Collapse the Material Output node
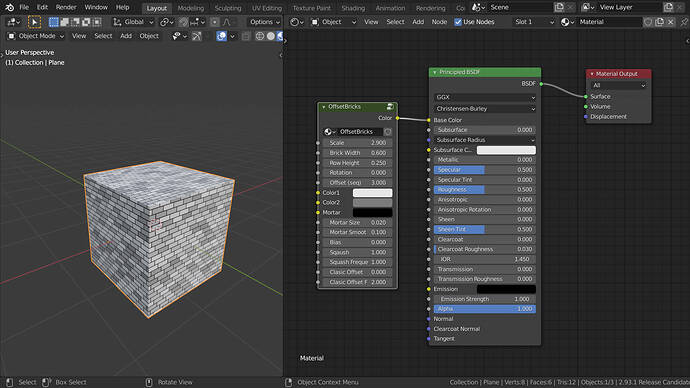This screenshot has height=388, width=690. (x=592, y=74)
